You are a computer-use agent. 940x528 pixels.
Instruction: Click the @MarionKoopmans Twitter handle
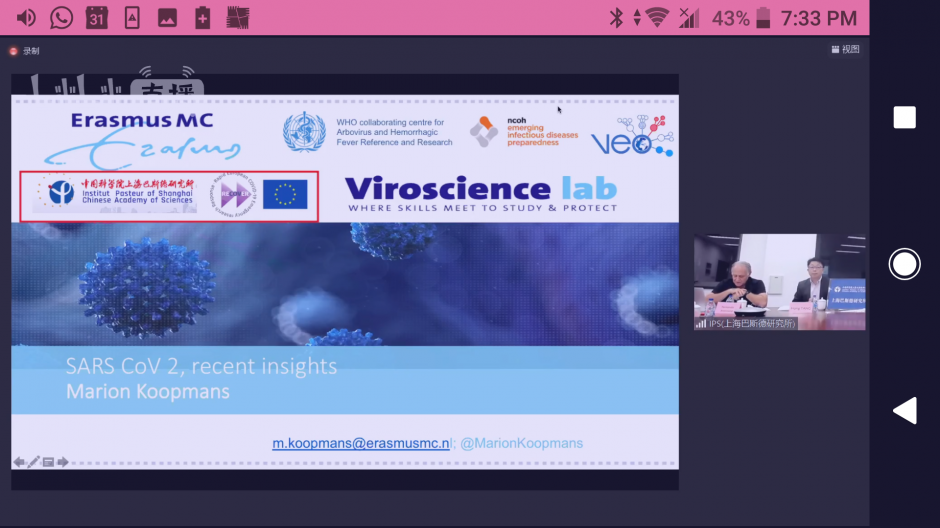[522, 443]
